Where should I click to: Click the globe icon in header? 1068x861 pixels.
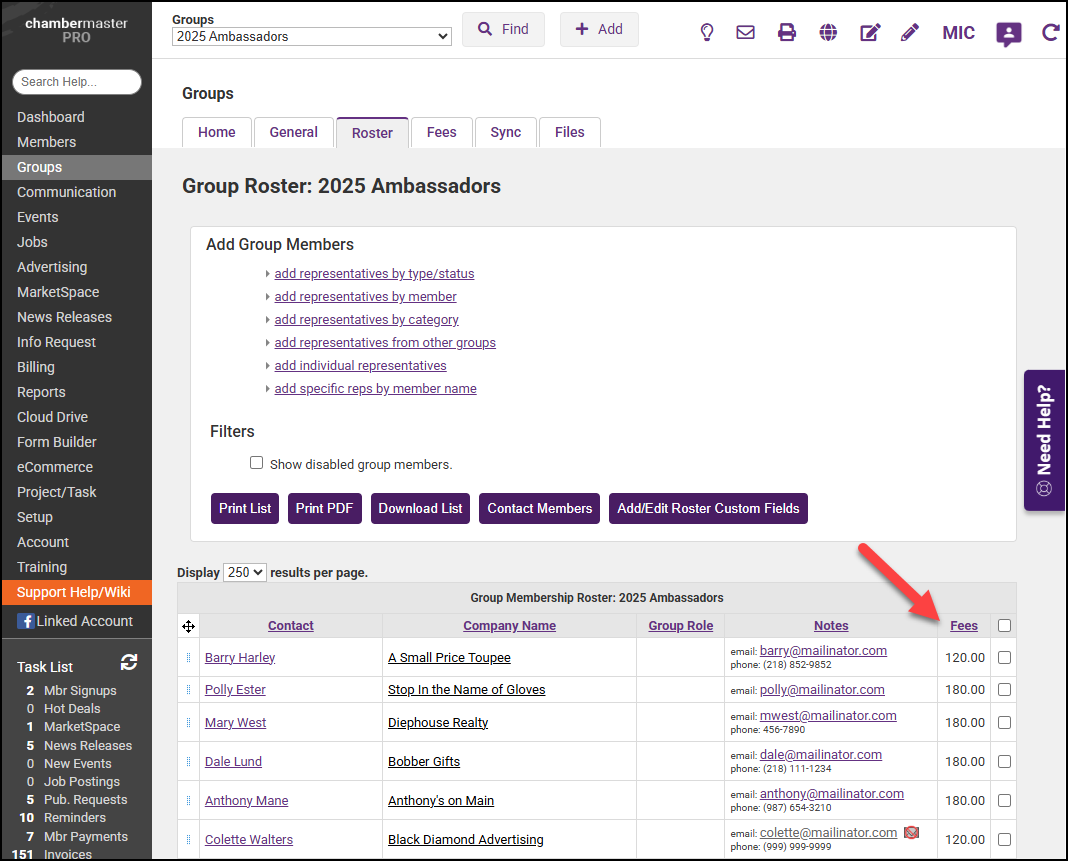pyautogui.click(x=828, y=32)
